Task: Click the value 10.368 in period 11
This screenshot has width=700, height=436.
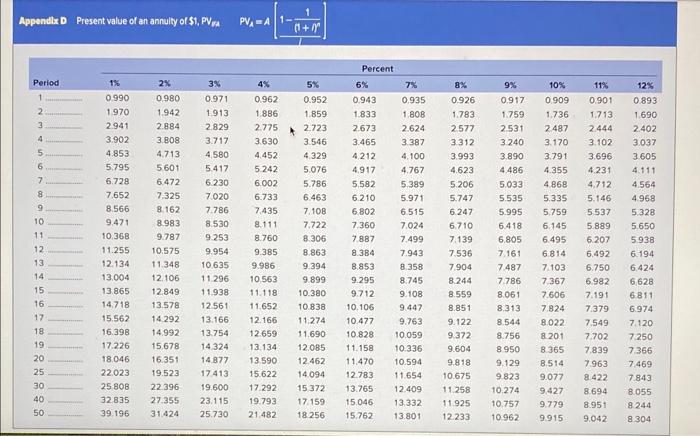Action: point(115,236)
